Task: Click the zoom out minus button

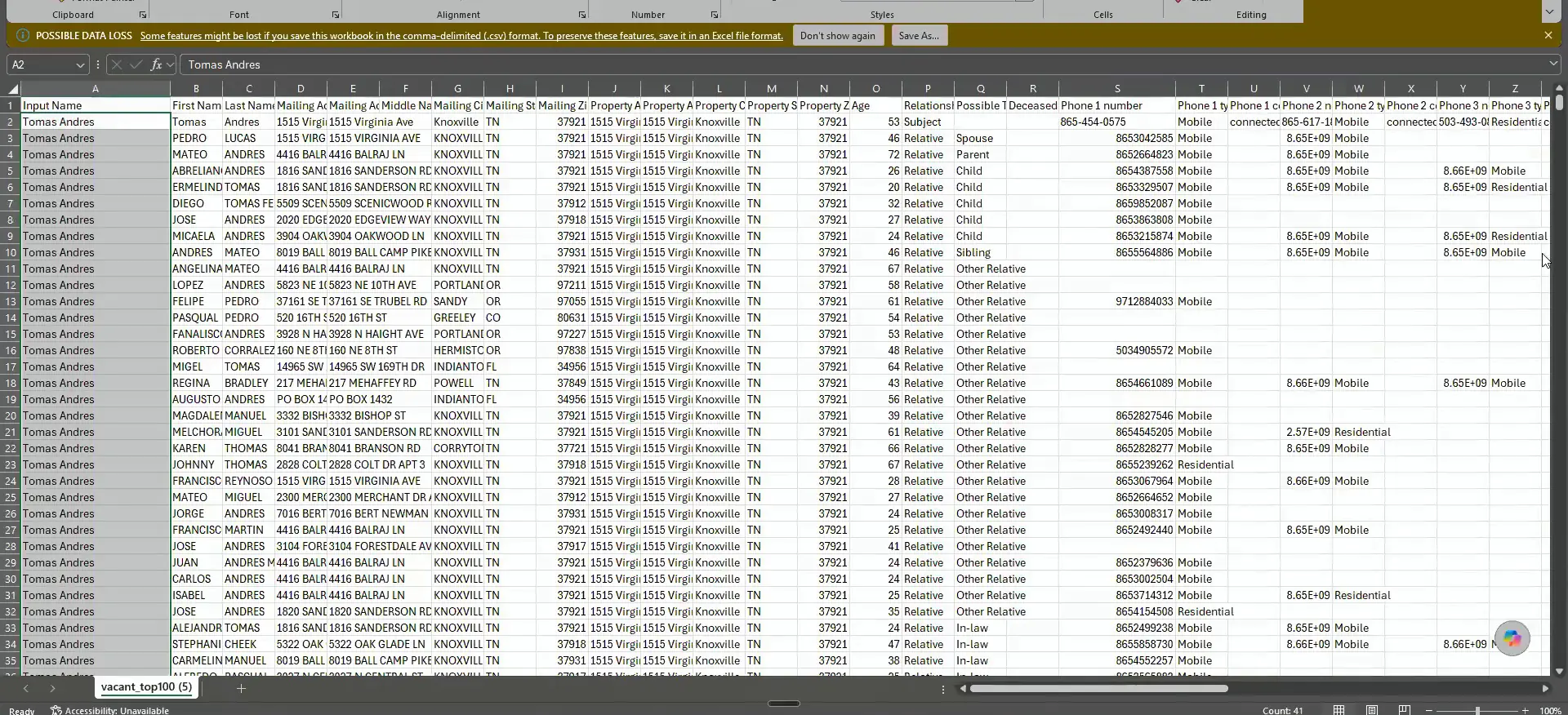Action: click(x=1429, y=710)
